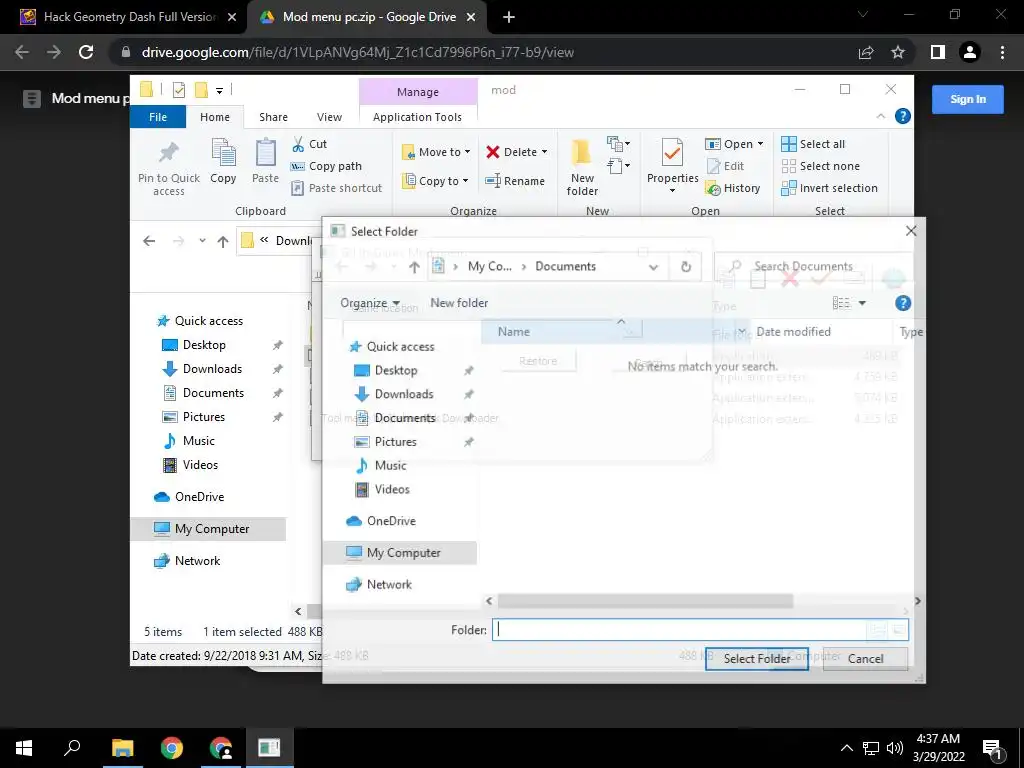Open the Explorer ribbon help icon
The width and height of the screenshot is (1024, 768).
click(x=903, y=116)
